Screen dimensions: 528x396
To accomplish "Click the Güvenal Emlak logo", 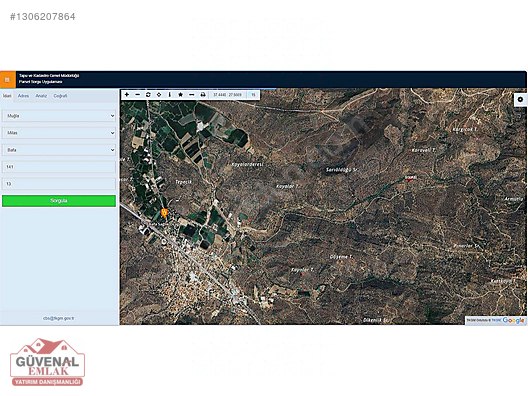I will pyautogui.click(x=47, y=362).
